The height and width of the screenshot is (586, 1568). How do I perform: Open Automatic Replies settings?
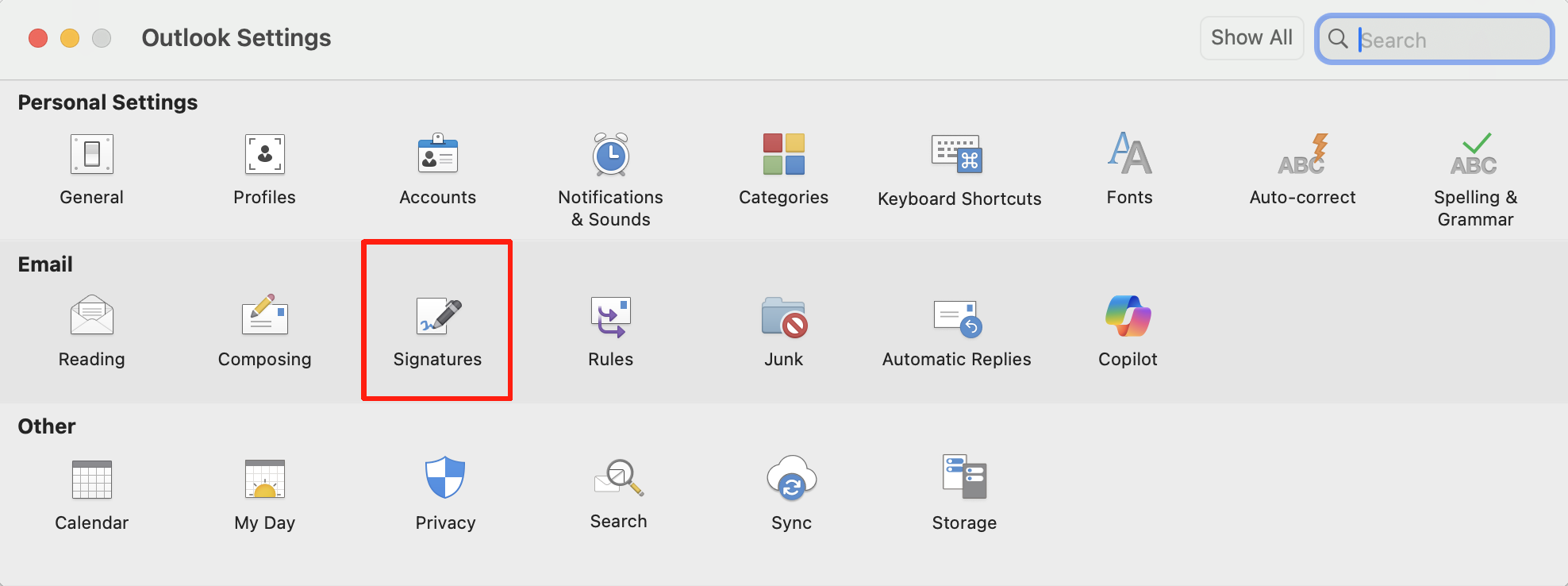957,317
